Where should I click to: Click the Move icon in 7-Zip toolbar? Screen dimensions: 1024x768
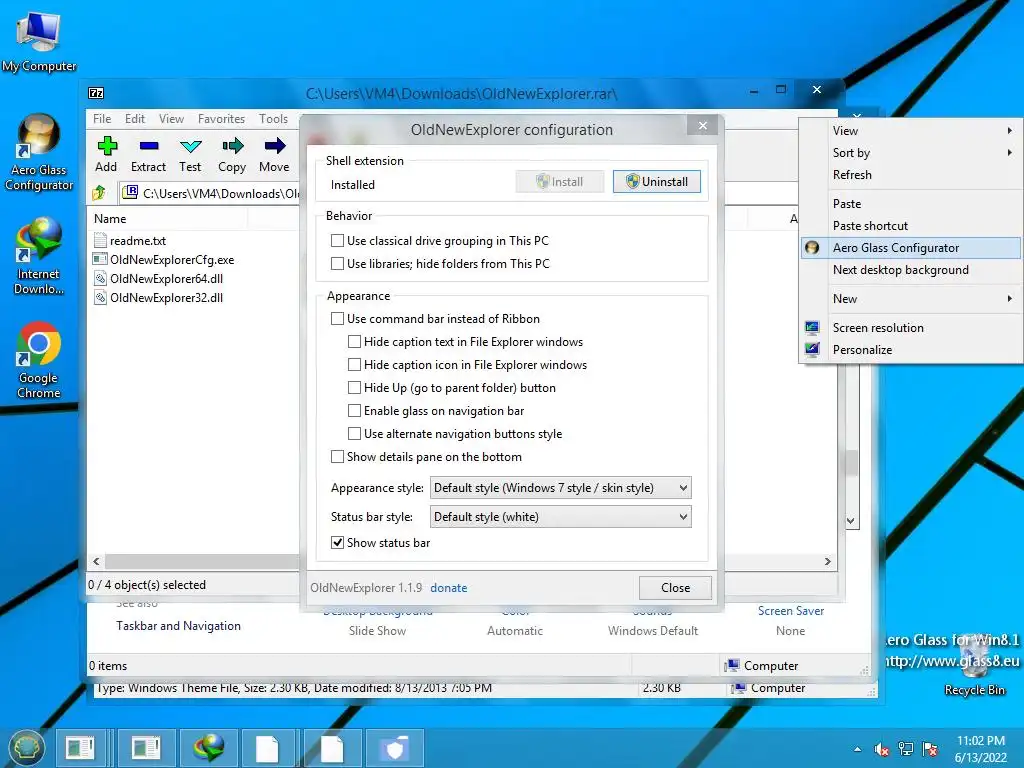(x=274, y=146)
